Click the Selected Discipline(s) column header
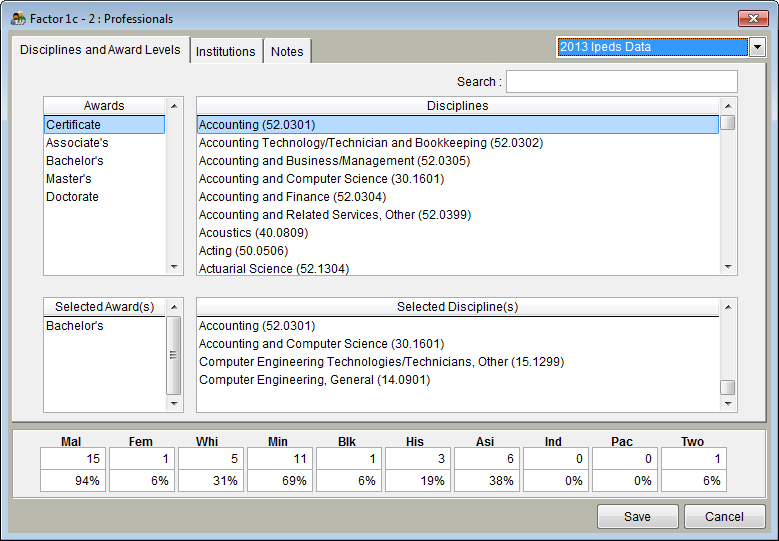Image resolution: width=779 pixels, height=541 pixels. point(458,307)
